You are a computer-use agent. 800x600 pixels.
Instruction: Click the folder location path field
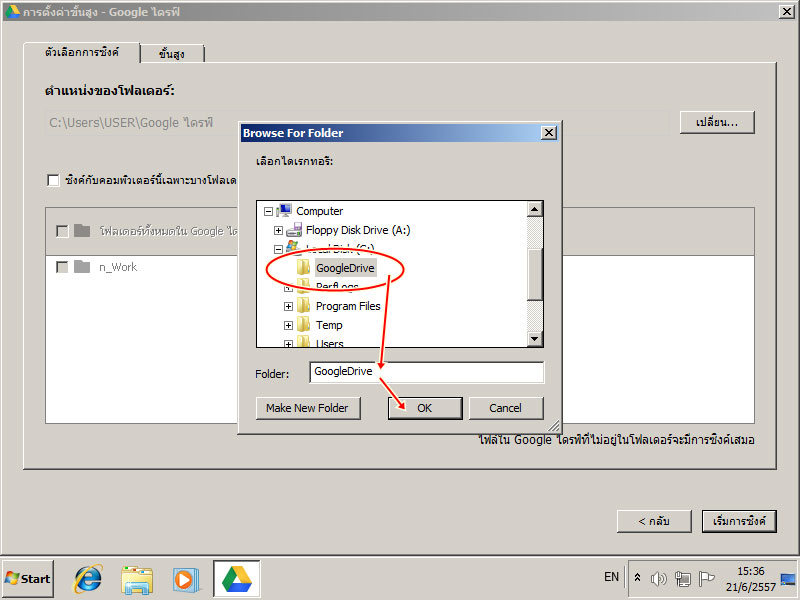point(357,122)
